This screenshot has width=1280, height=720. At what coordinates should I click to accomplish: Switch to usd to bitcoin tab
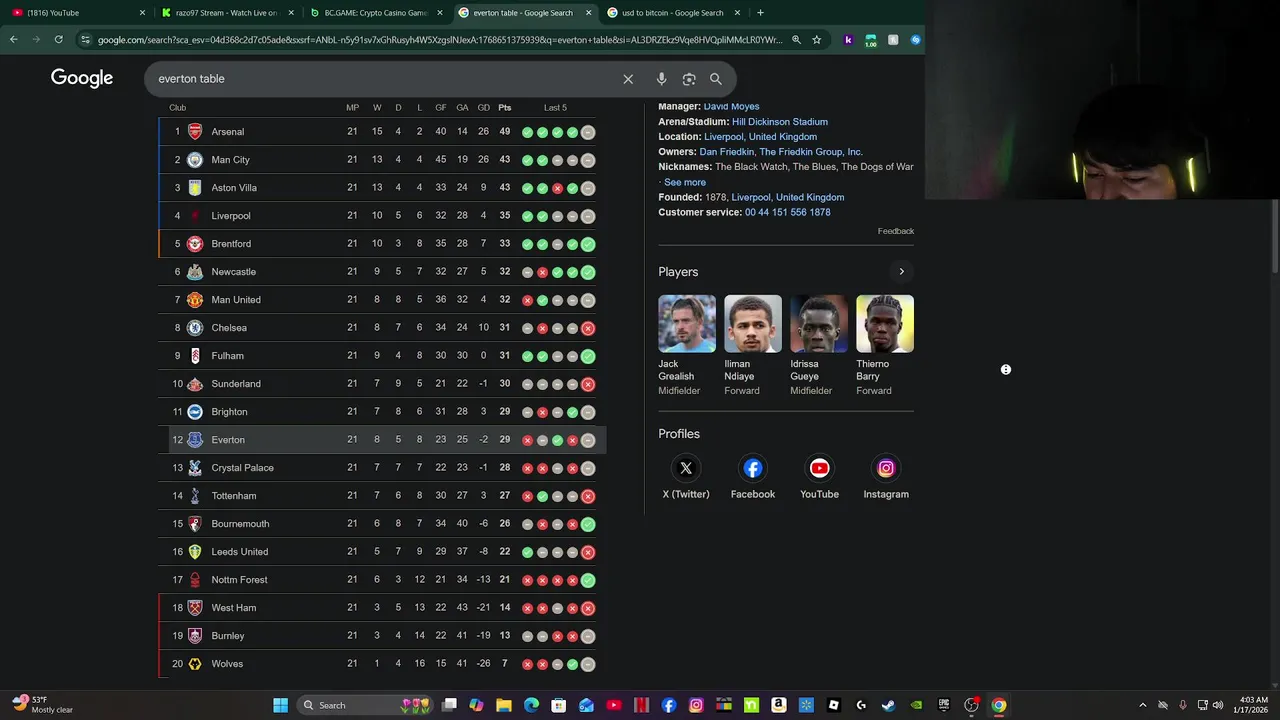coord(671,13)
